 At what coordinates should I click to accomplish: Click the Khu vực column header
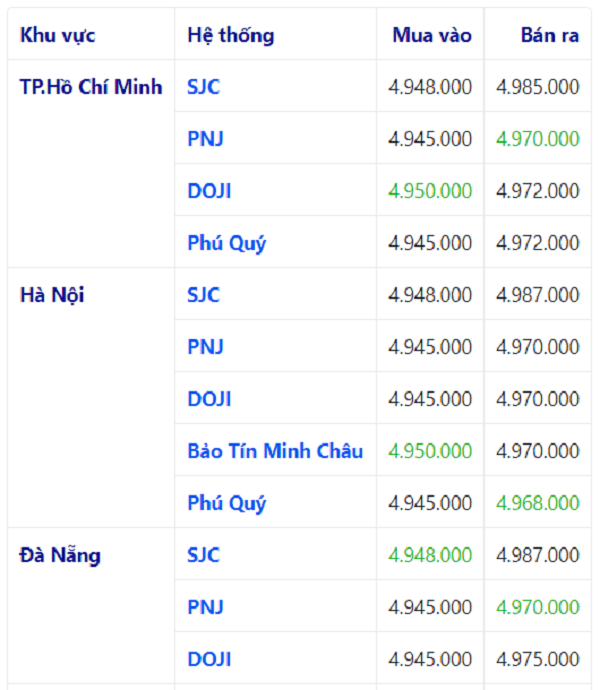pyautogui.click(x=58, y=36)
